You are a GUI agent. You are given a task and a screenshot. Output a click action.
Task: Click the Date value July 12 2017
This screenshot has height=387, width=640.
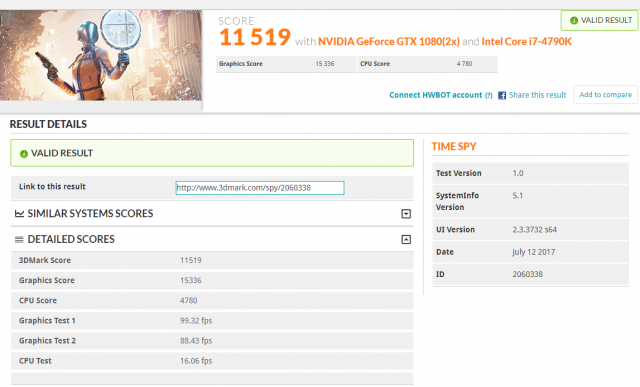coord(534,252)
